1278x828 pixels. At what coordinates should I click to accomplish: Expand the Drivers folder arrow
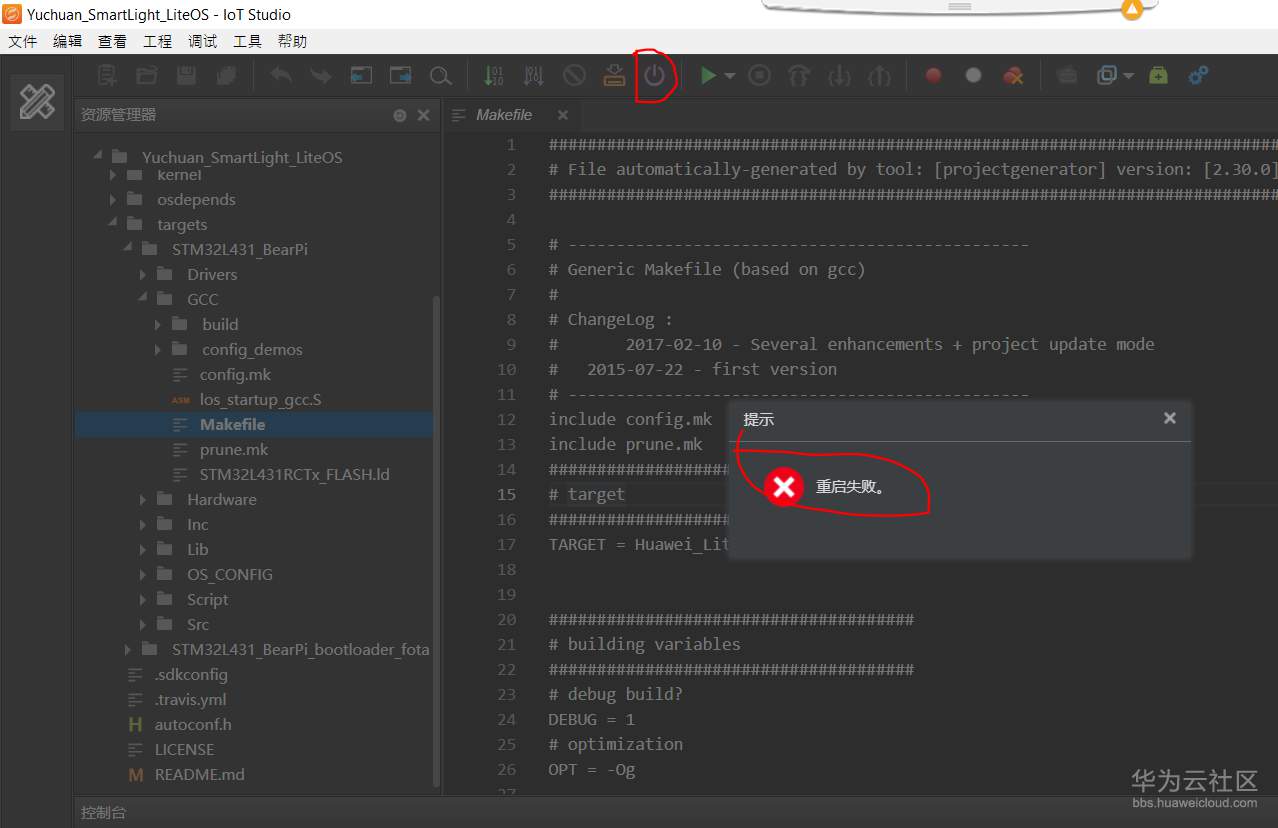click(x=142, y=274)
